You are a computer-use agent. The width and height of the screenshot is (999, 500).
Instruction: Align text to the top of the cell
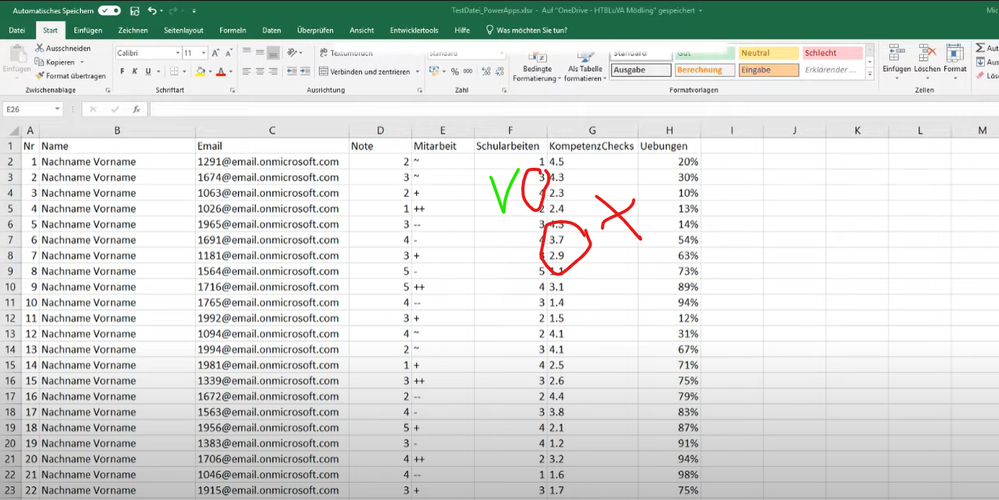click(x=247, y=53)
